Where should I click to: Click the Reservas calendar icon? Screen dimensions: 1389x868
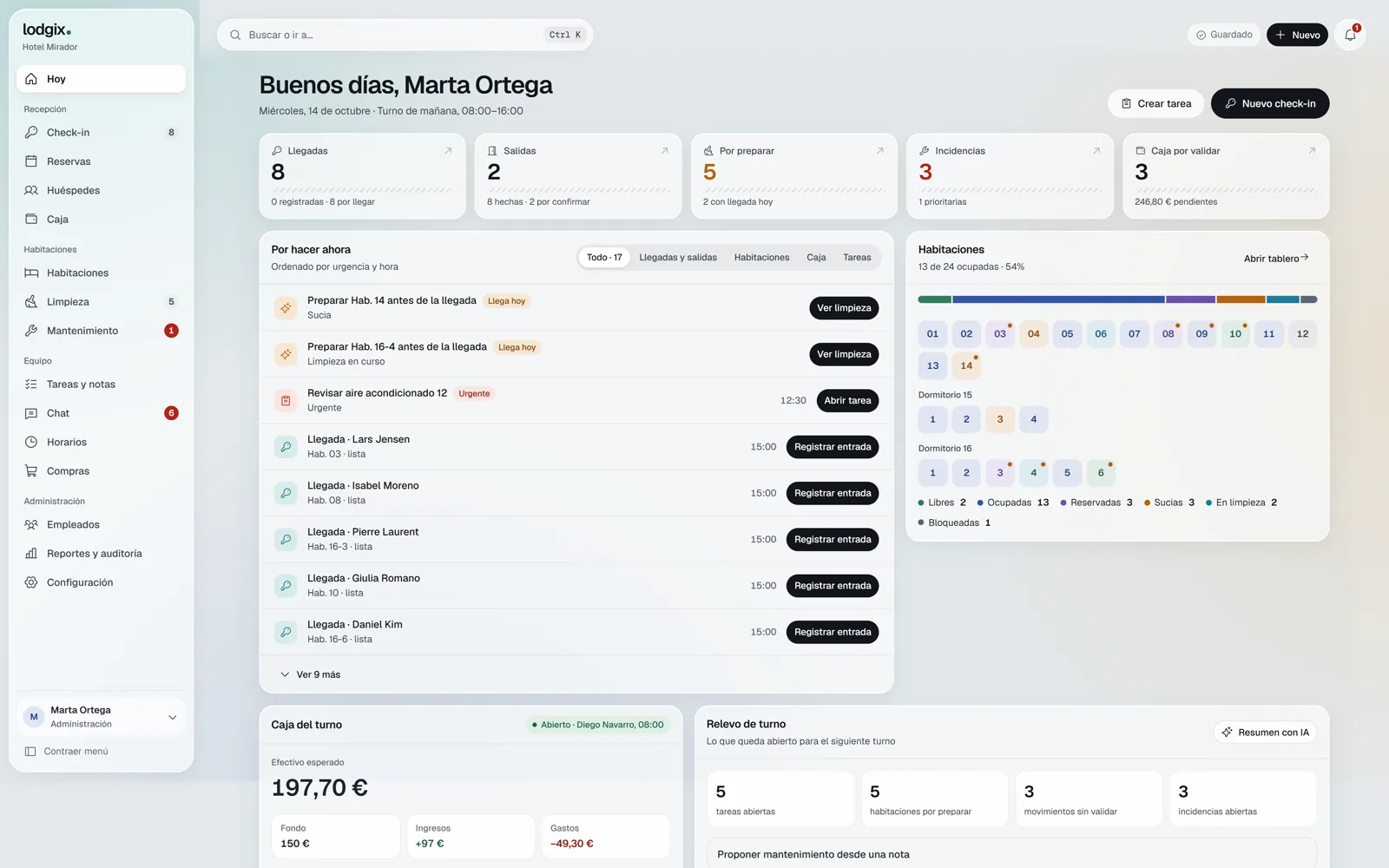point(31,161)
